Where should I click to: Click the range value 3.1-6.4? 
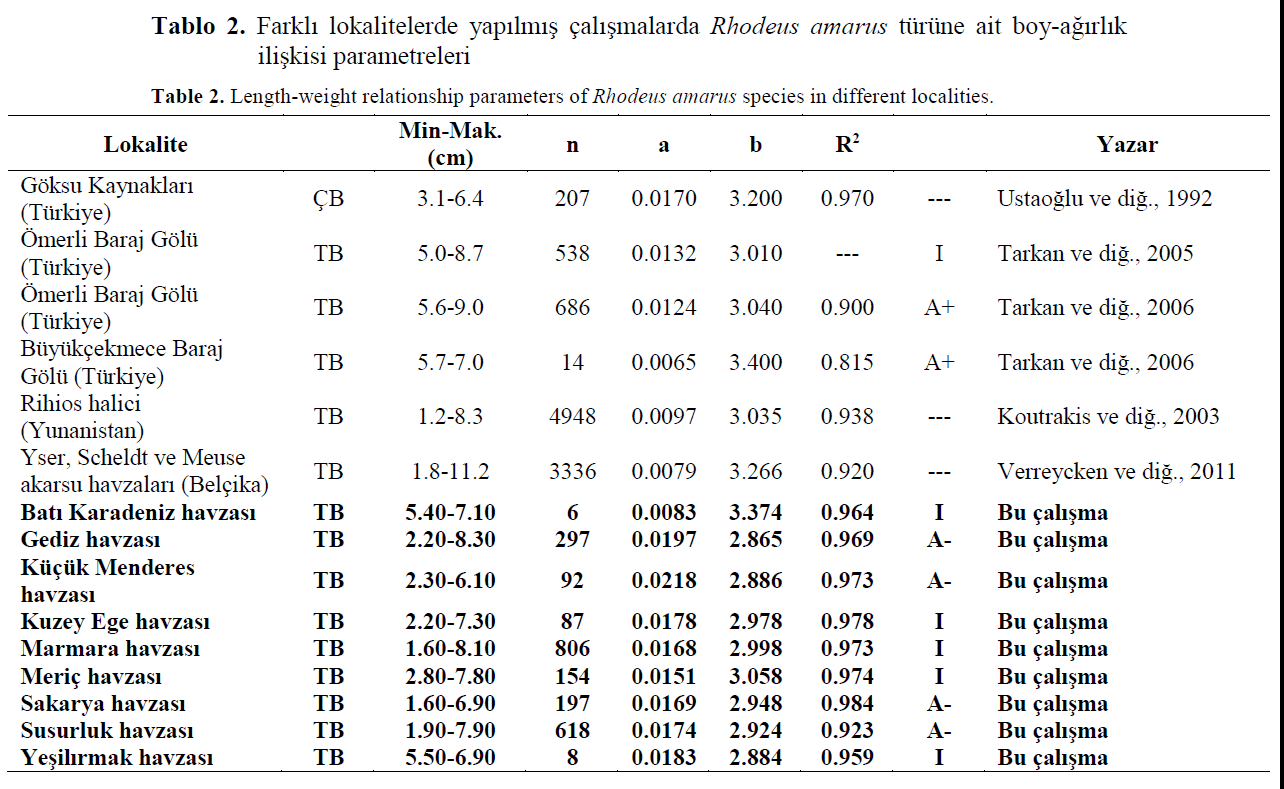click(x=450, y=198)
